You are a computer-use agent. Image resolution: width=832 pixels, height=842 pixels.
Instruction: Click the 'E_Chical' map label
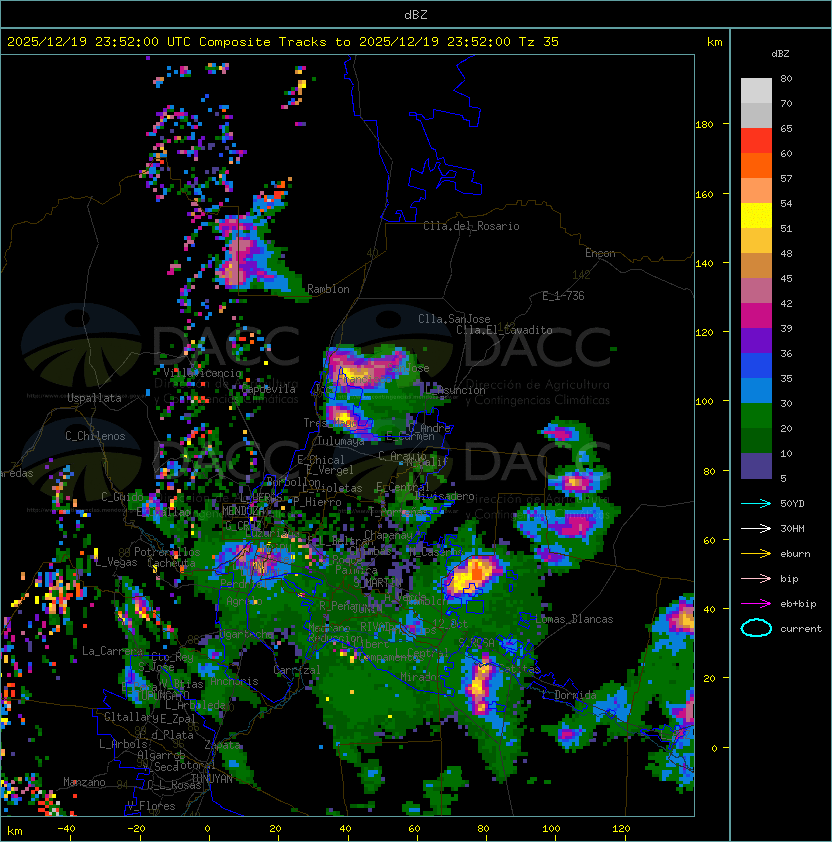(321, 460)
